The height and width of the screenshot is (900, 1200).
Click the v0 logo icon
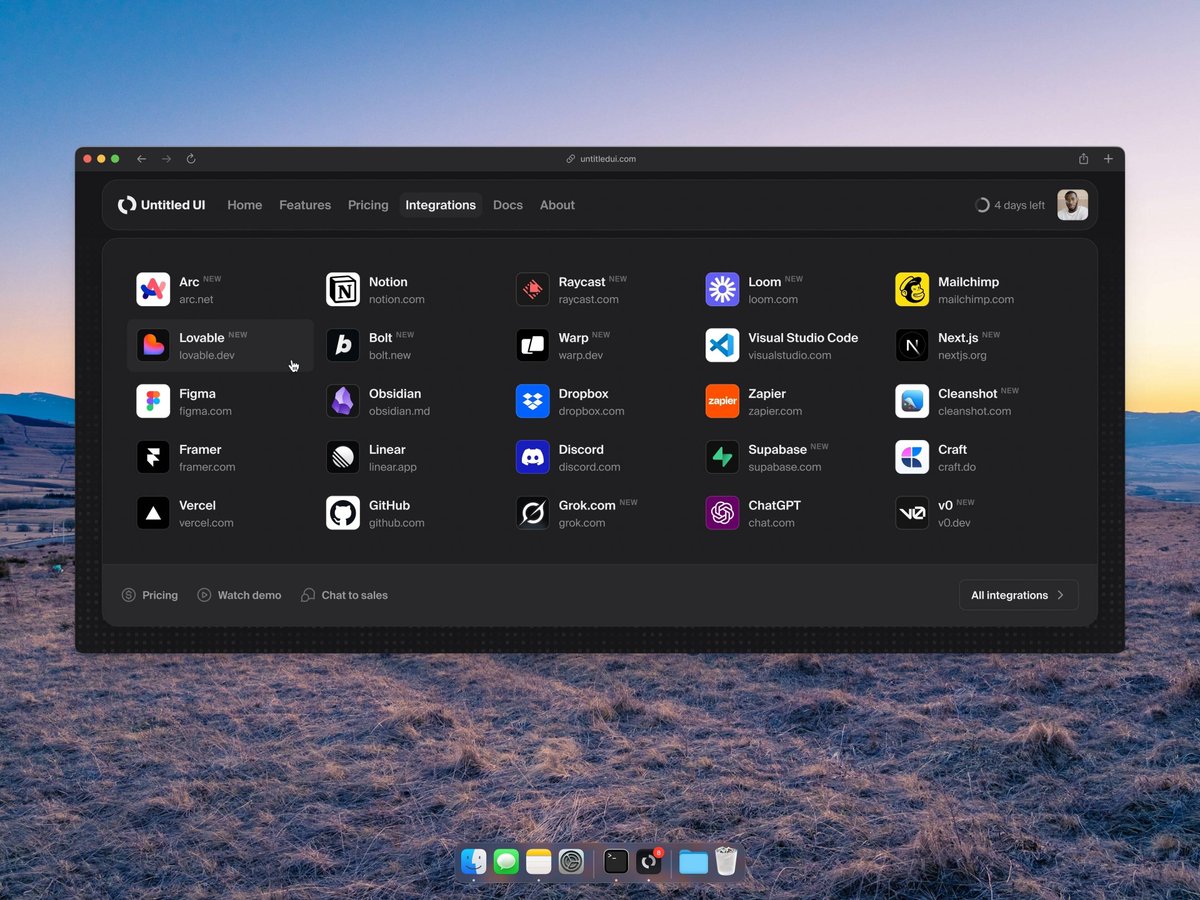click(912, 514)
